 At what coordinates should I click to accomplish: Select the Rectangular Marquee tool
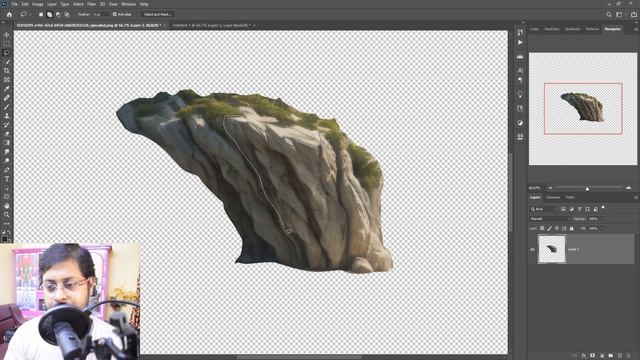click(x=7, y=44)
